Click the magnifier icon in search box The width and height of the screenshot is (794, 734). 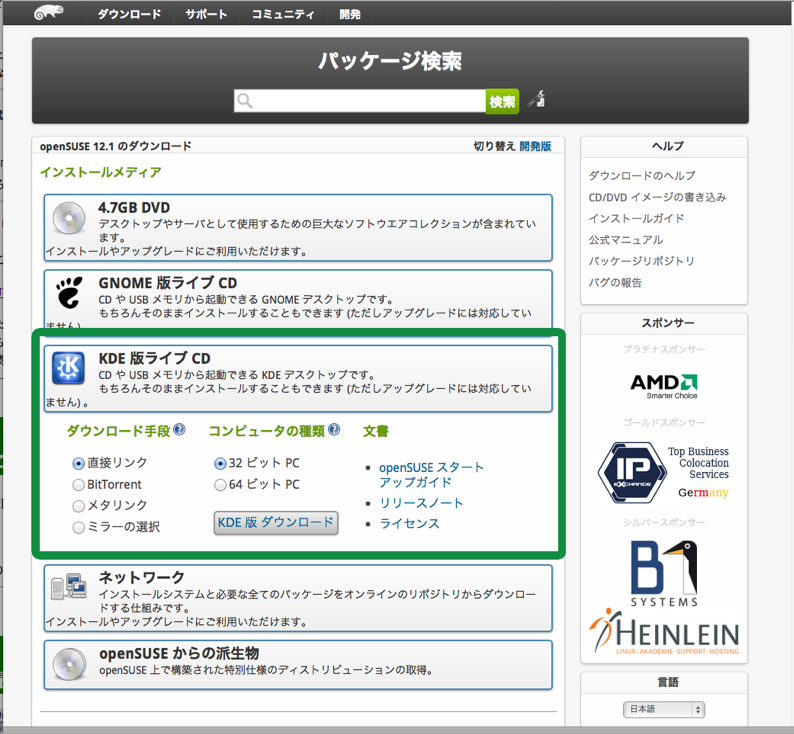(x=245, y=100)
